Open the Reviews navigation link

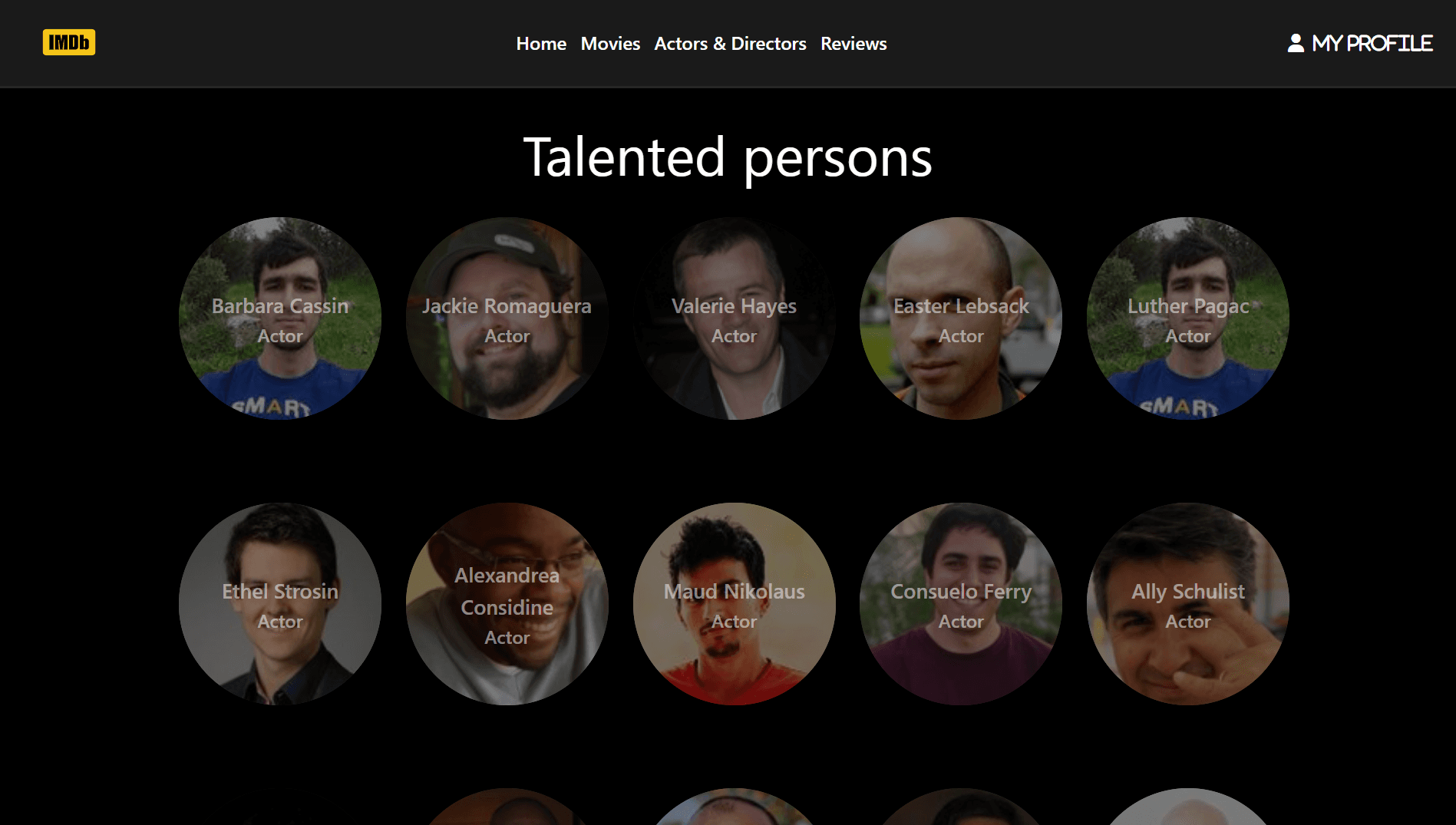pyautogui.click(x=853, y=44)
